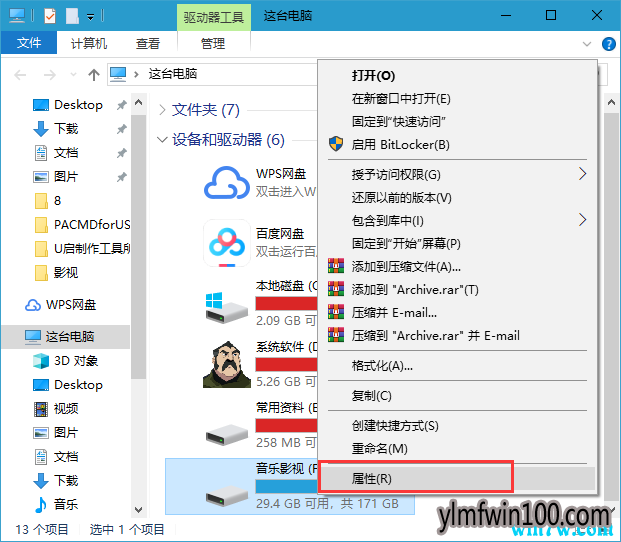
Task: Click the navigation pane scroll down arrow
Action: [x=138, y=509]
